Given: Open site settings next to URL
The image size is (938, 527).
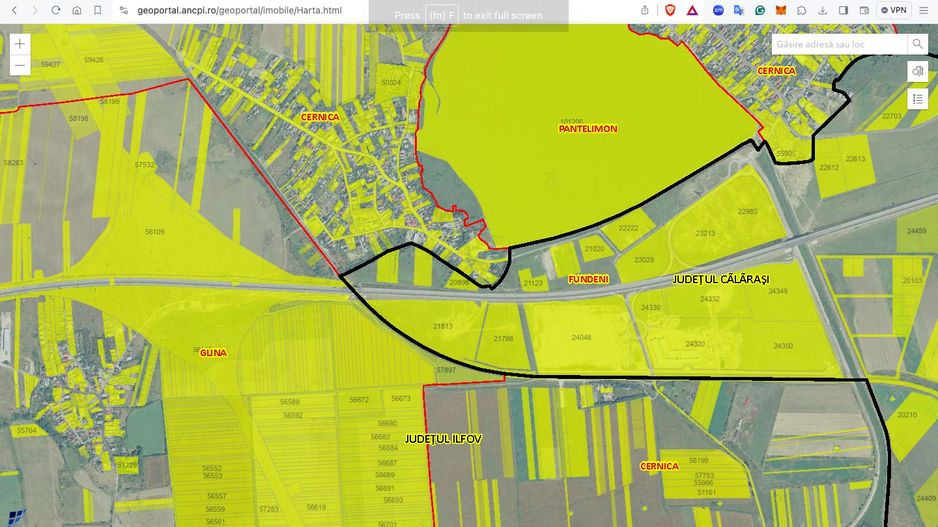Looking at the screenshot, I should 123,10.
